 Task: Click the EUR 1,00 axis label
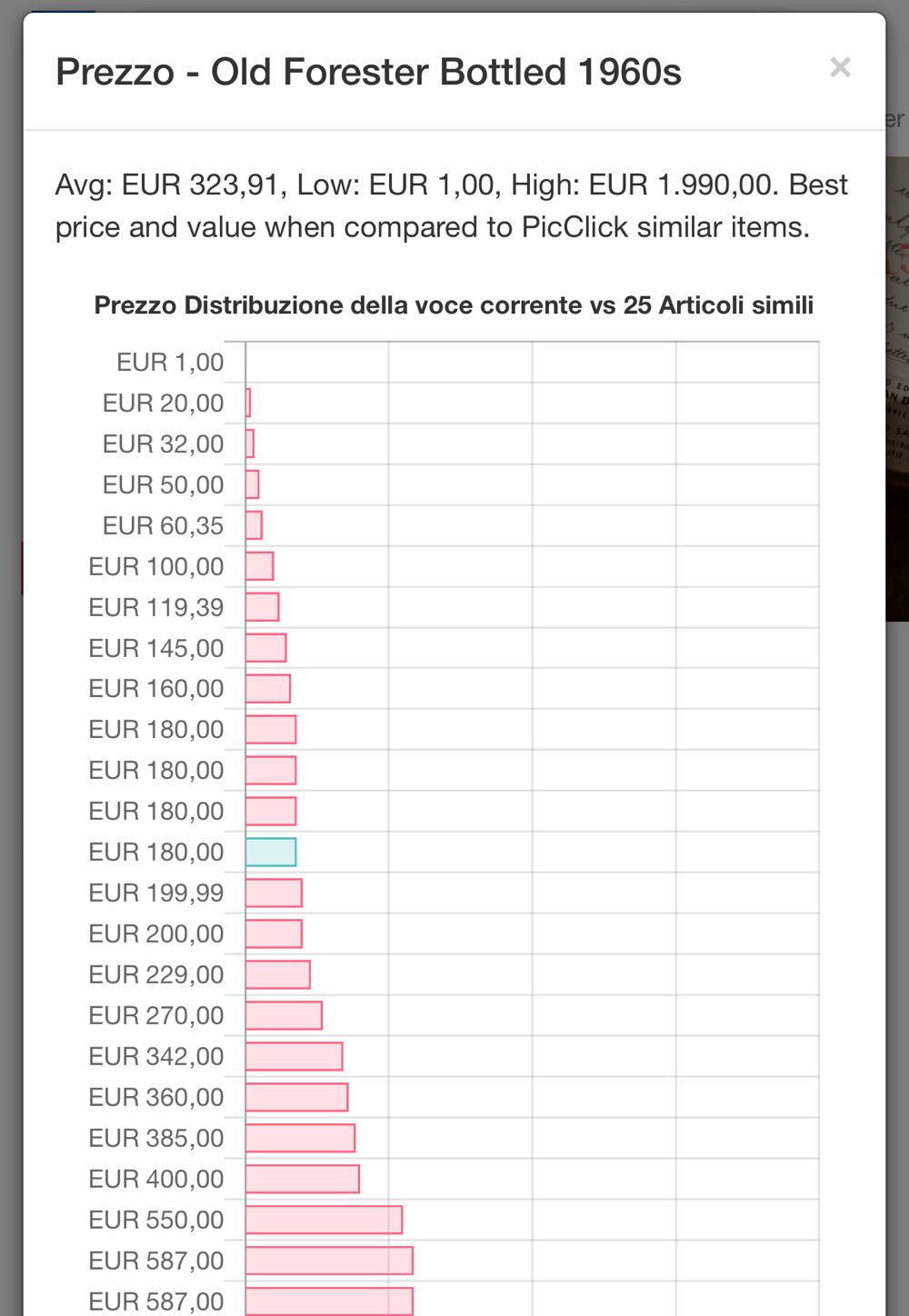coord(170,363)
